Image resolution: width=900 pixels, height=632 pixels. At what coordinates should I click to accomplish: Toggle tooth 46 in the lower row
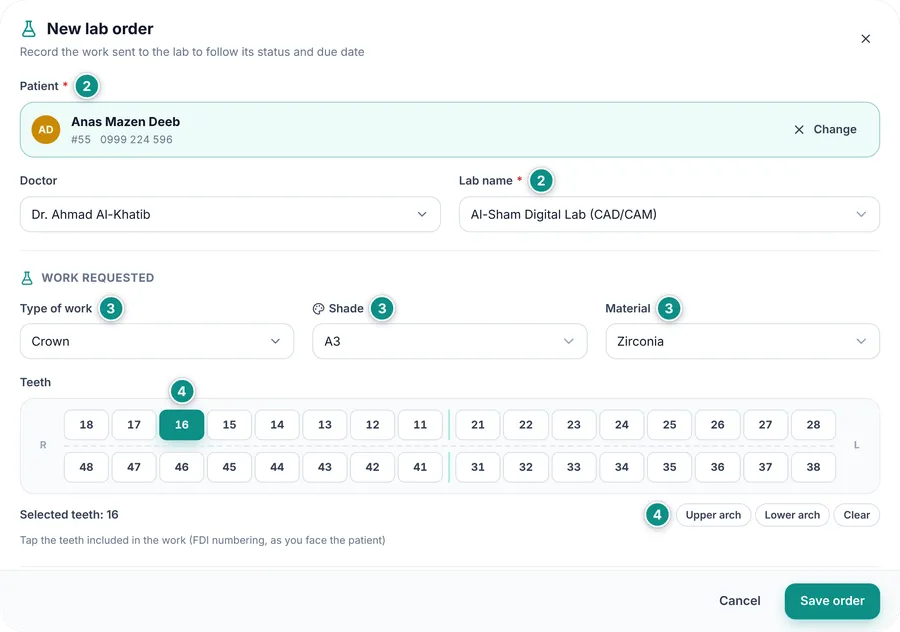[181, 467]
